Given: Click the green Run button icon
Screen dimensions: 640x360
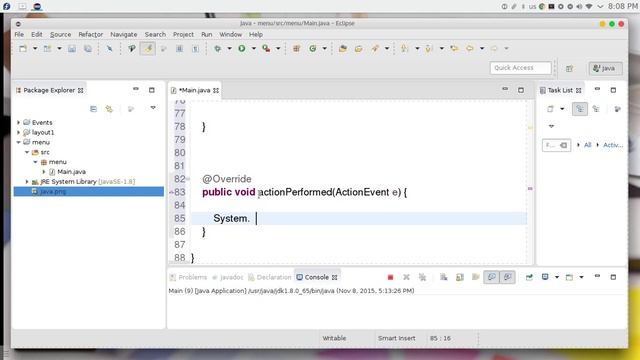Looking at the screenshot, I should [x=242, y=49].
